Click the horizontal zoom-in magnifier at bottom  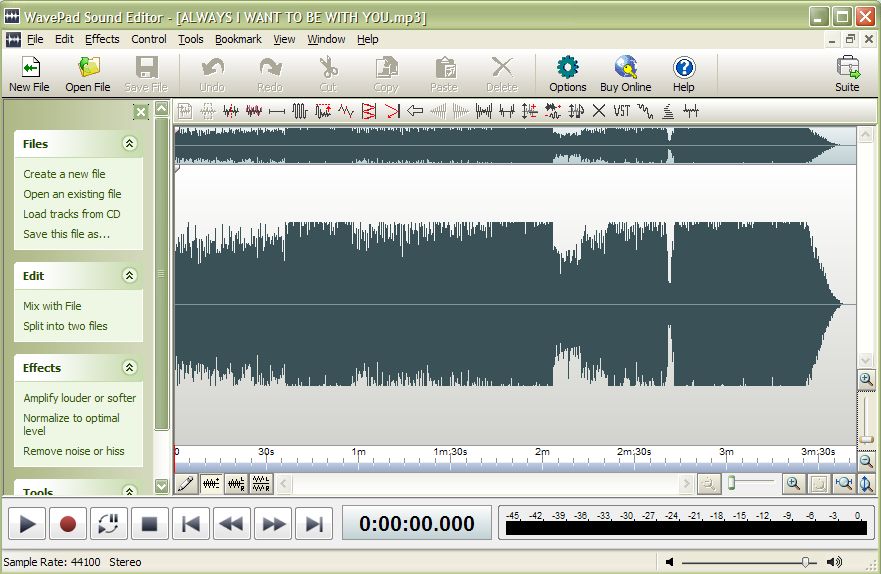(793, 484)
